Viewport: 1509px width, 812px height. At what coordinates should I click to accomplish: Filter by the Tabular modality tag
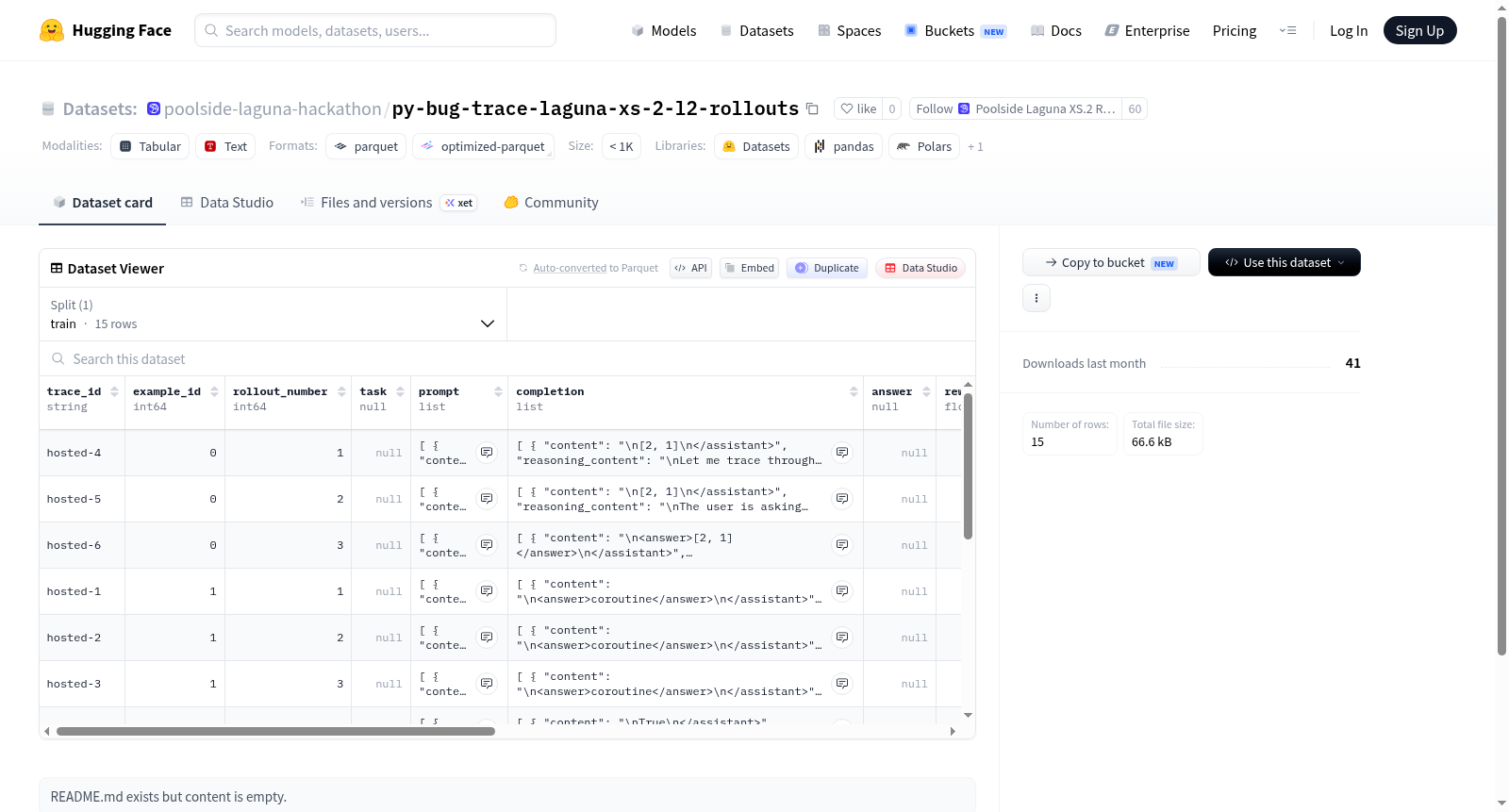point(150,146)
